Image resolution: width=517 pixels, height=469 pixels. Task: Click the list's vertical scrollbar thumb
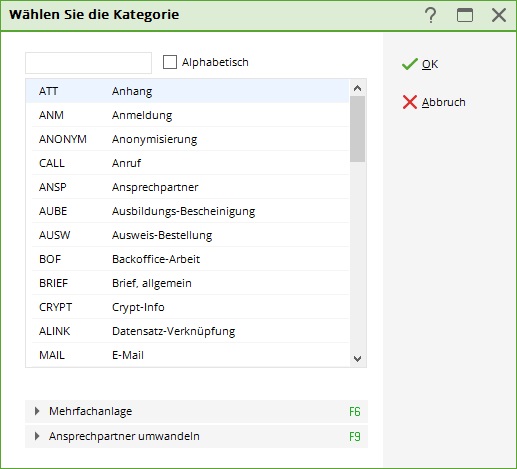point(357,129)
